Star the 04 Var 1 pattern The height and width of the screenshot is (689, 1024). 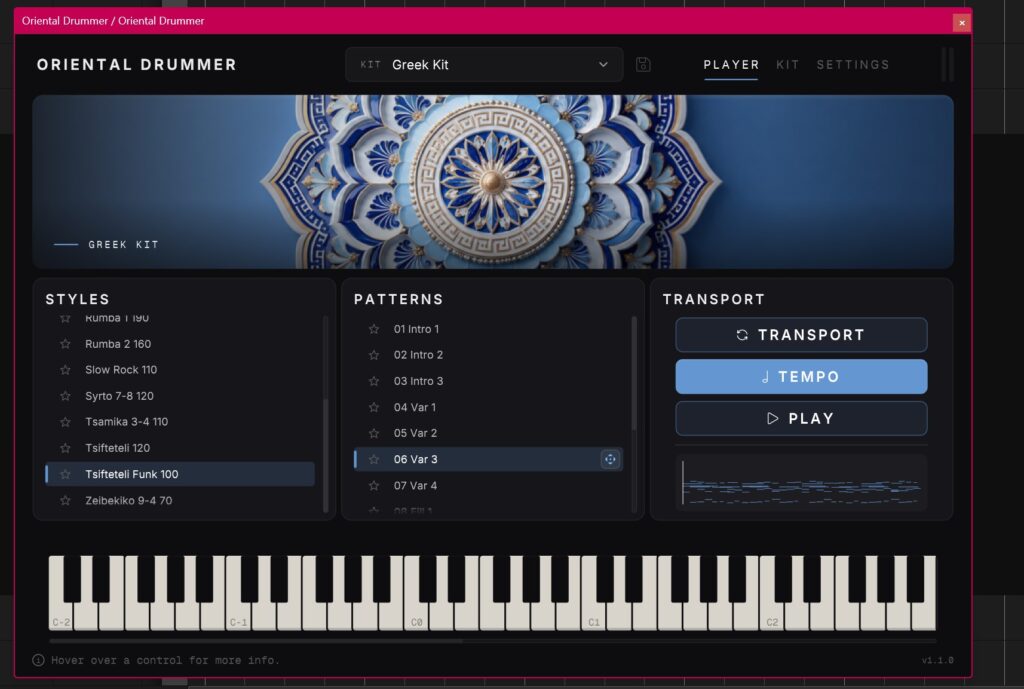pyautogui.click(x=374, y=407)
